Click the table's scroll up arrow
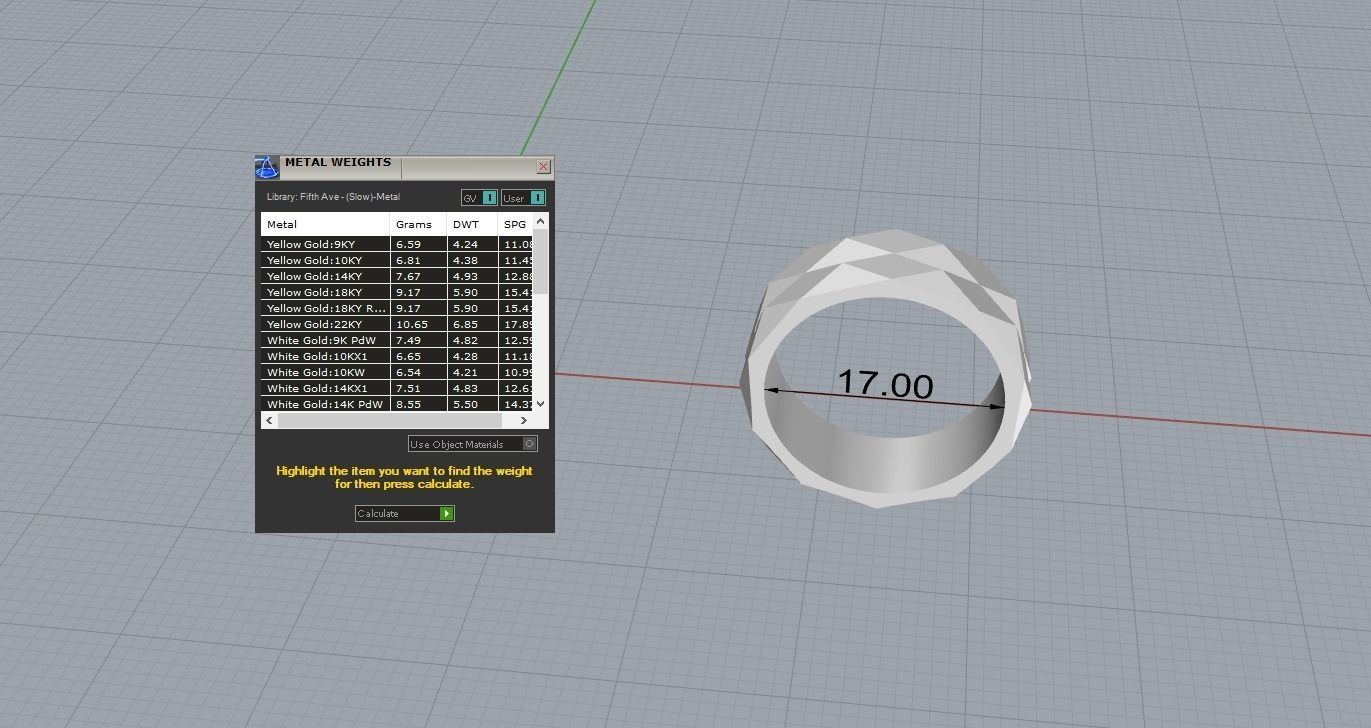Viewport: 1371px width, 728px height. pos(541,221)
